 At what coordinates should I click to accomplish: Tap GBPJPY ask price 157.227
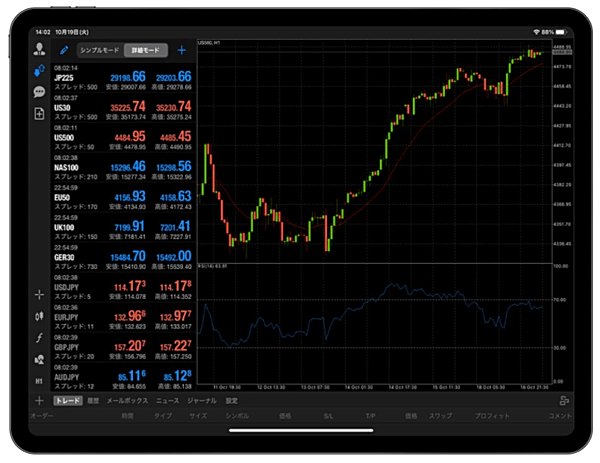[175, 346]
